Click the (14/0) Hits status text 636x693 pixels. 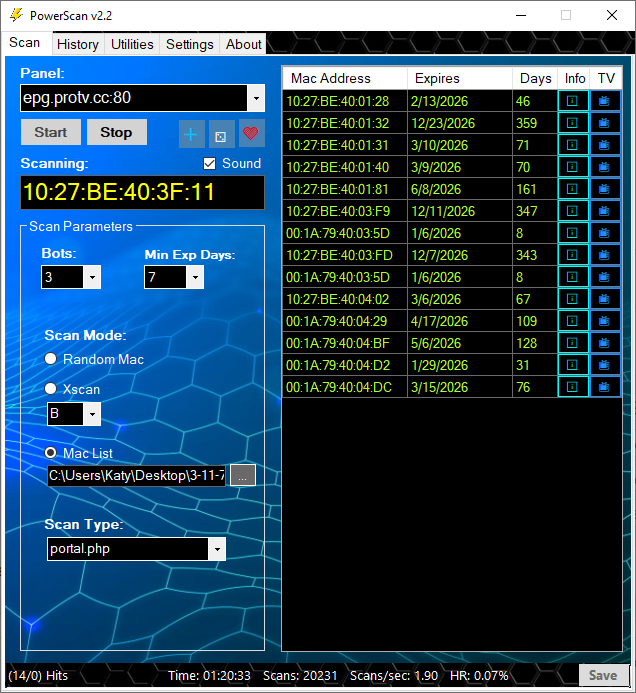(x=38, y=676)
